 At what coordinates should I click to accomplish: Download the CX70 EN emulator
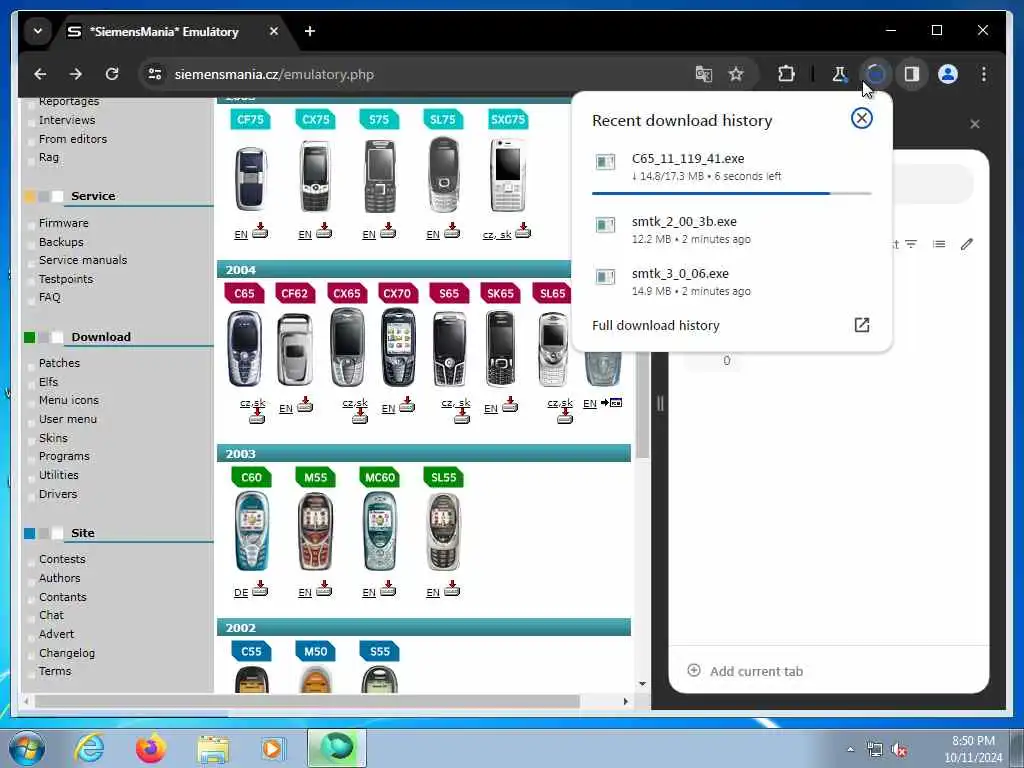(407, 406)
